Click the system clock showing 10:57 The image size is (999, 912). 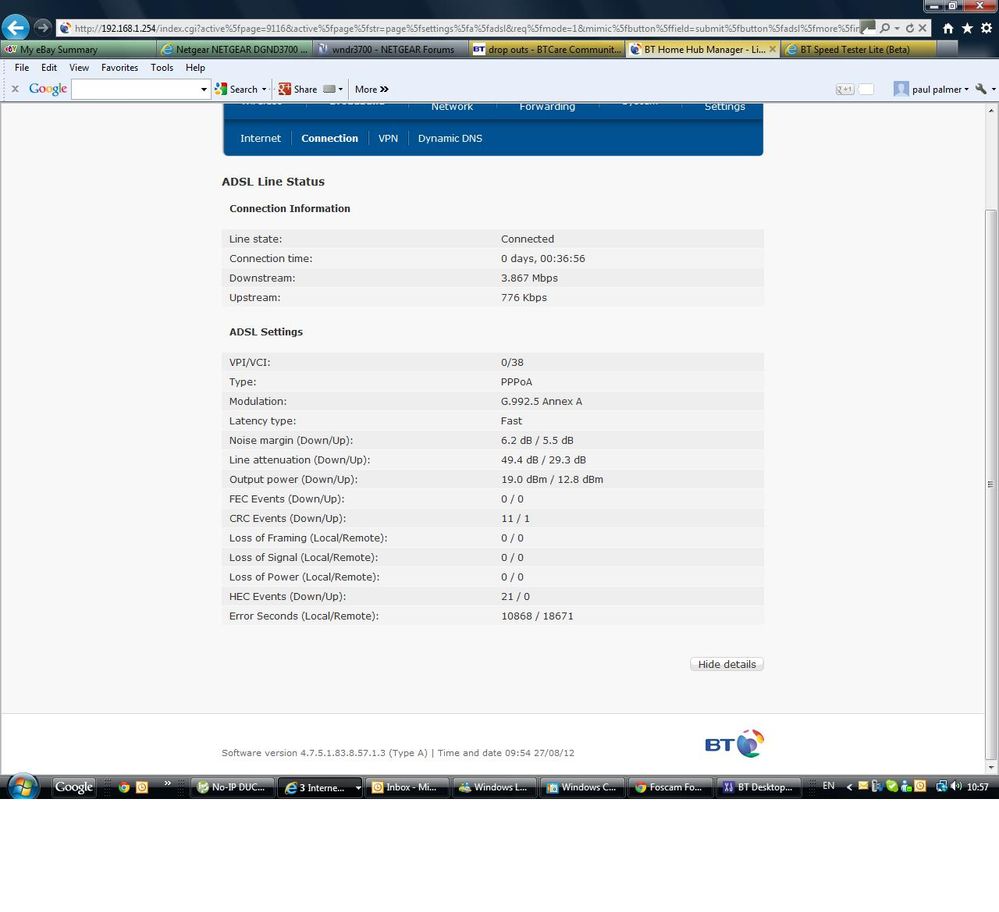coord(978,787)
